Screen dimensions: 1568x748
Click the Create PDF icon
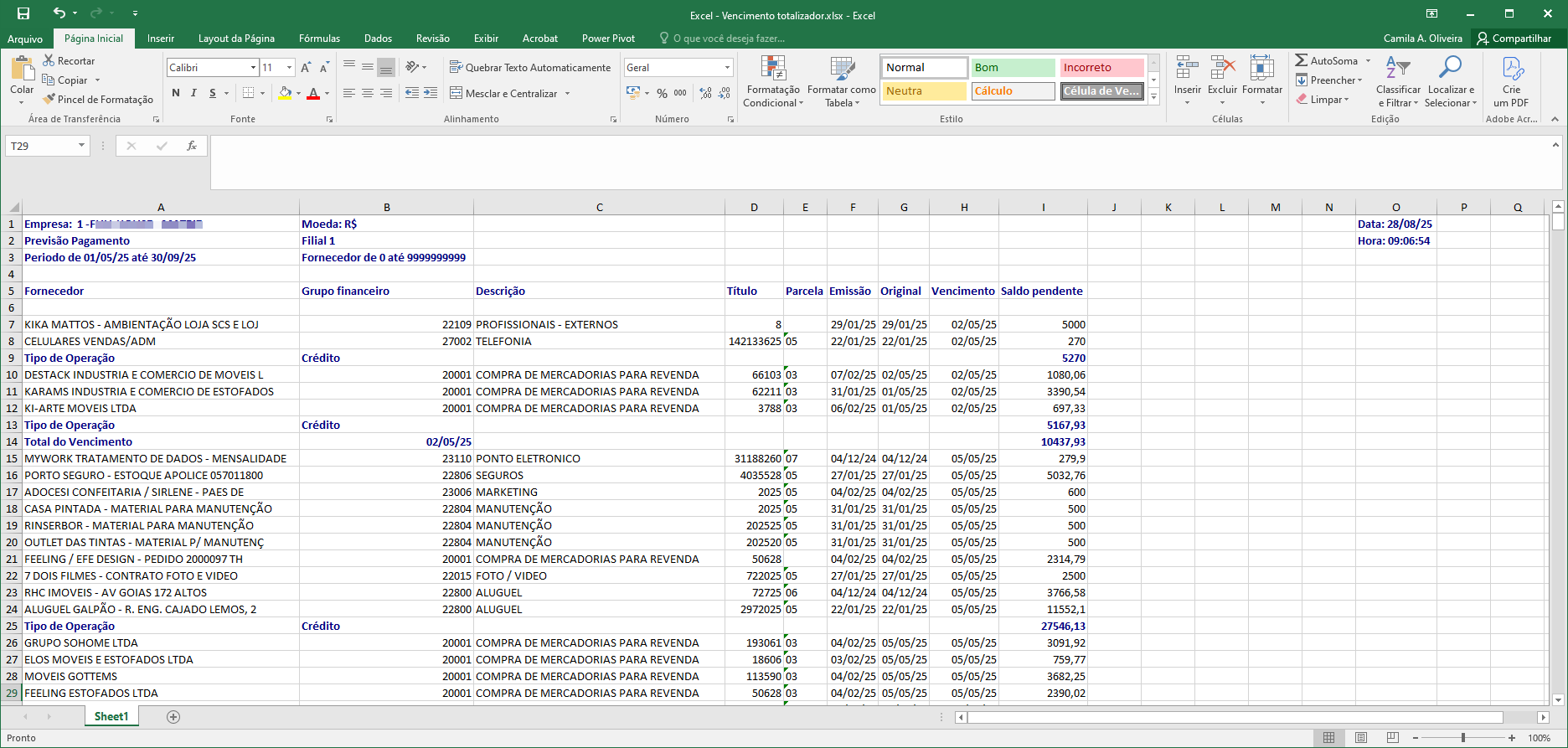pos(1512,69)
